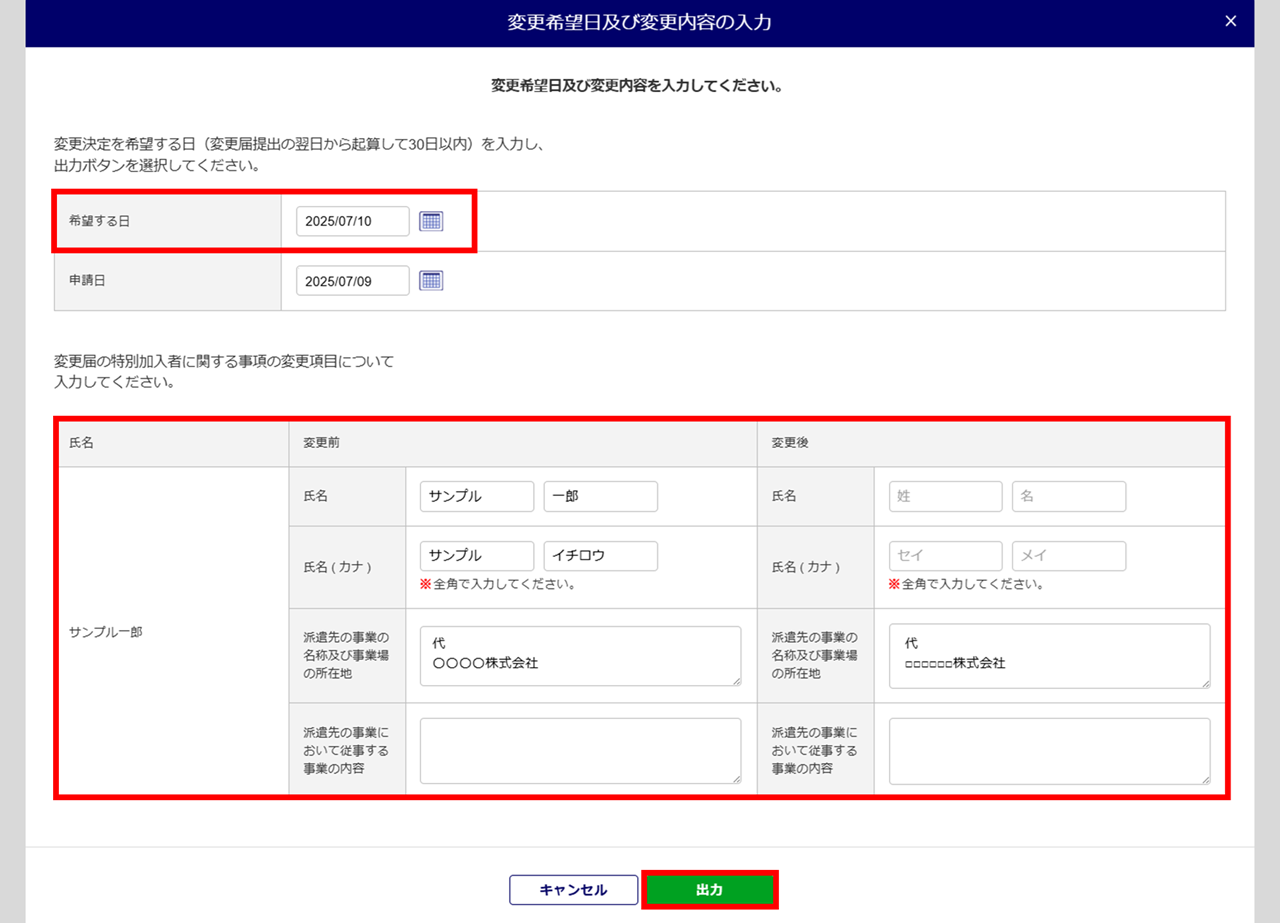This screenshot has height=923, width=1280.
Task: Open calendar picker for 申請日
Action: [x=431, y=281]
